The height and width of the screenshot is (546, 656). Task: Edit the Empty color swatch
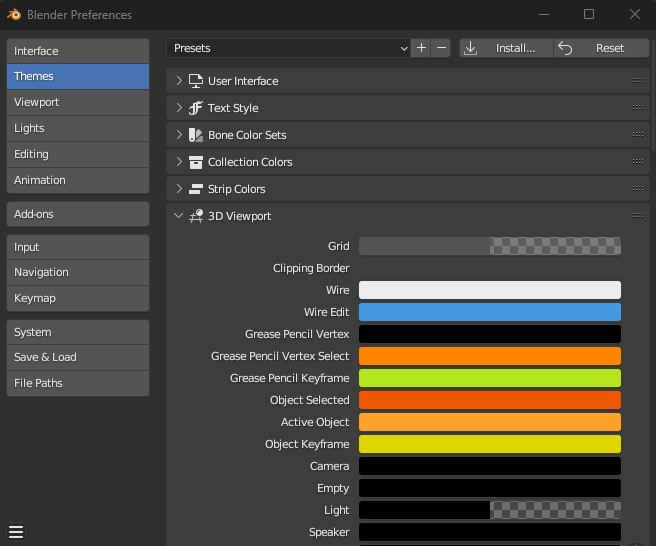(489, 488)
